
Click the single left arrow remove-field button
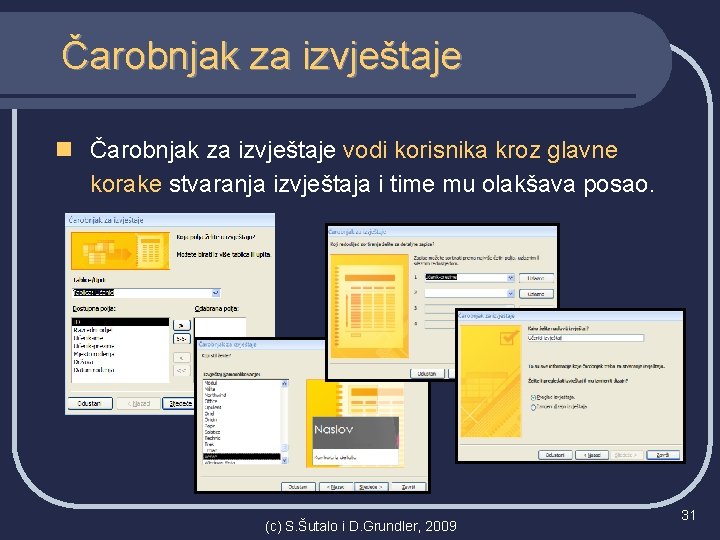coord(182,358)
